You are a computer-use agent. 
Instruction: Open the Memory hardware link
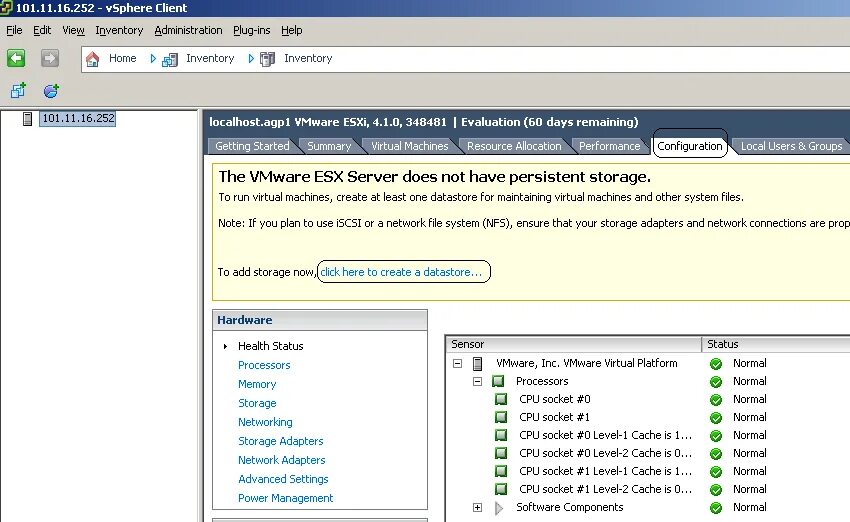pos(257,384)
